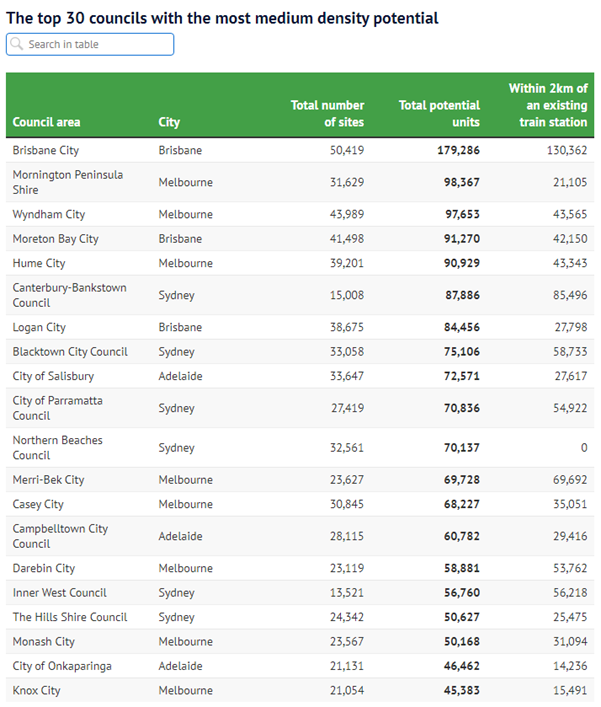
Task: Sort by Total number of sites header
Action: [327, 114]
